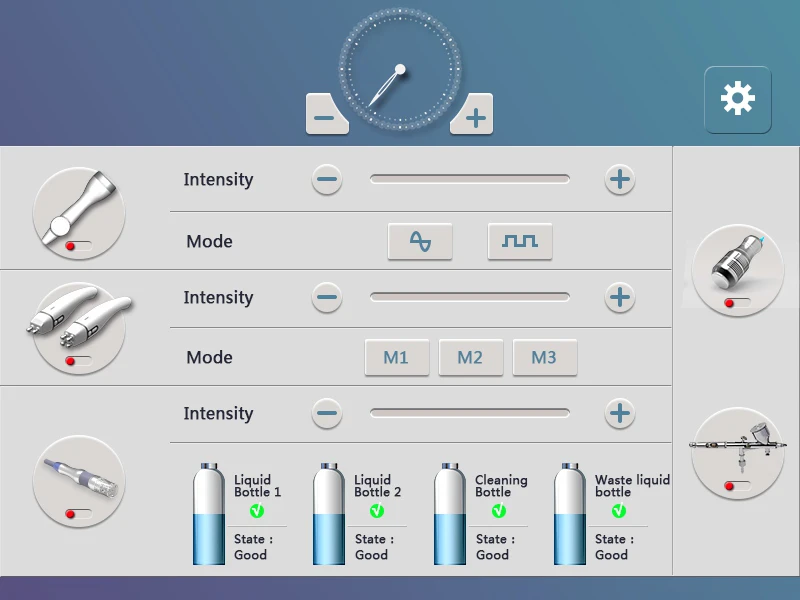Open settings with the gear icon

tap(737, 99)
